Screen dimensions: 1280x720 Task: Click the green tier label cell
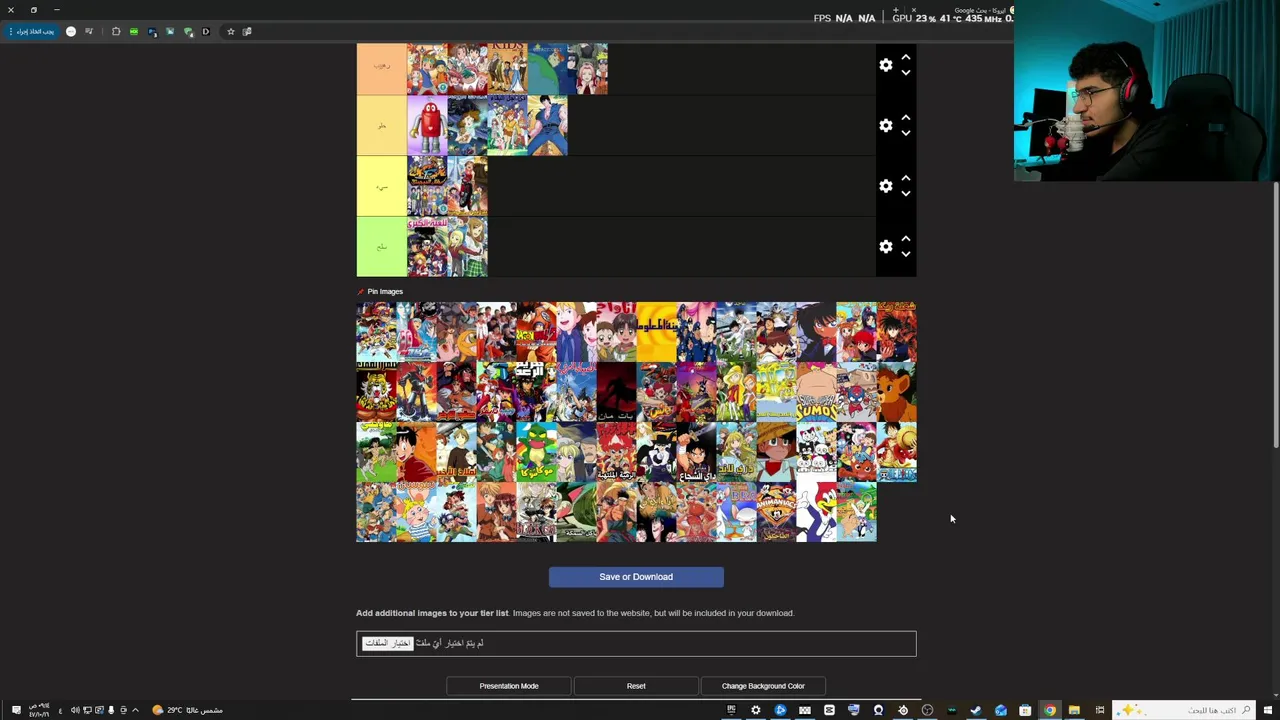click(382, 246)
